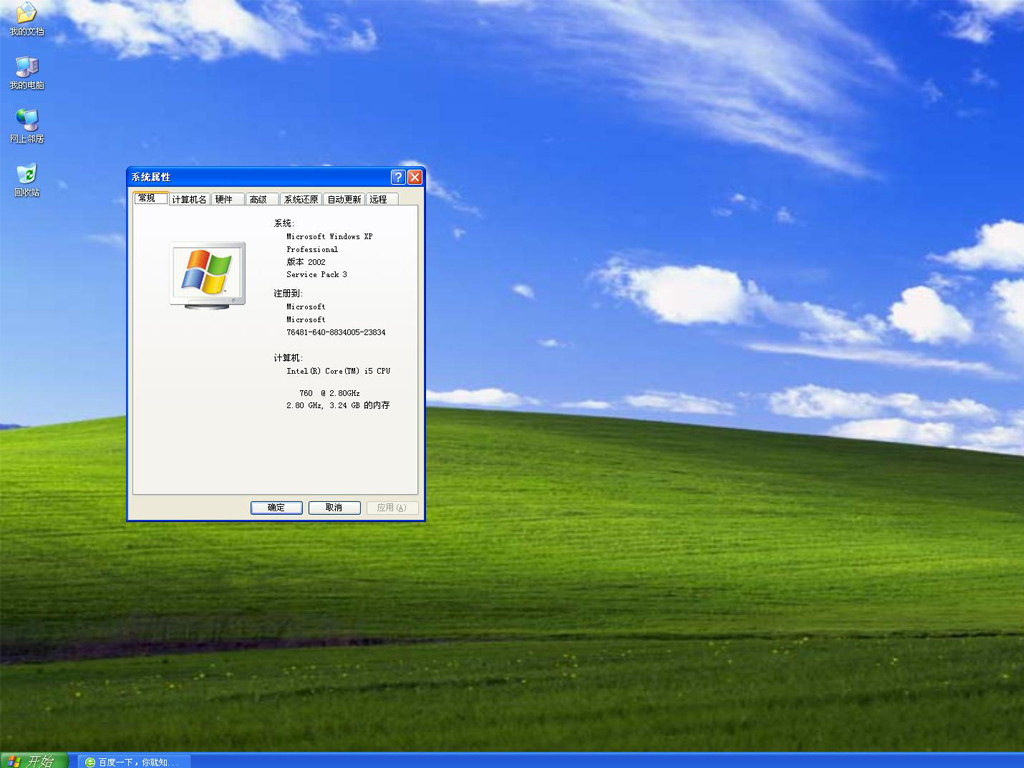Image resolution: width=1024 pixels, height=768 pixels.
Task: Close the 系统属性 dialog window
Action: point(415,177)
